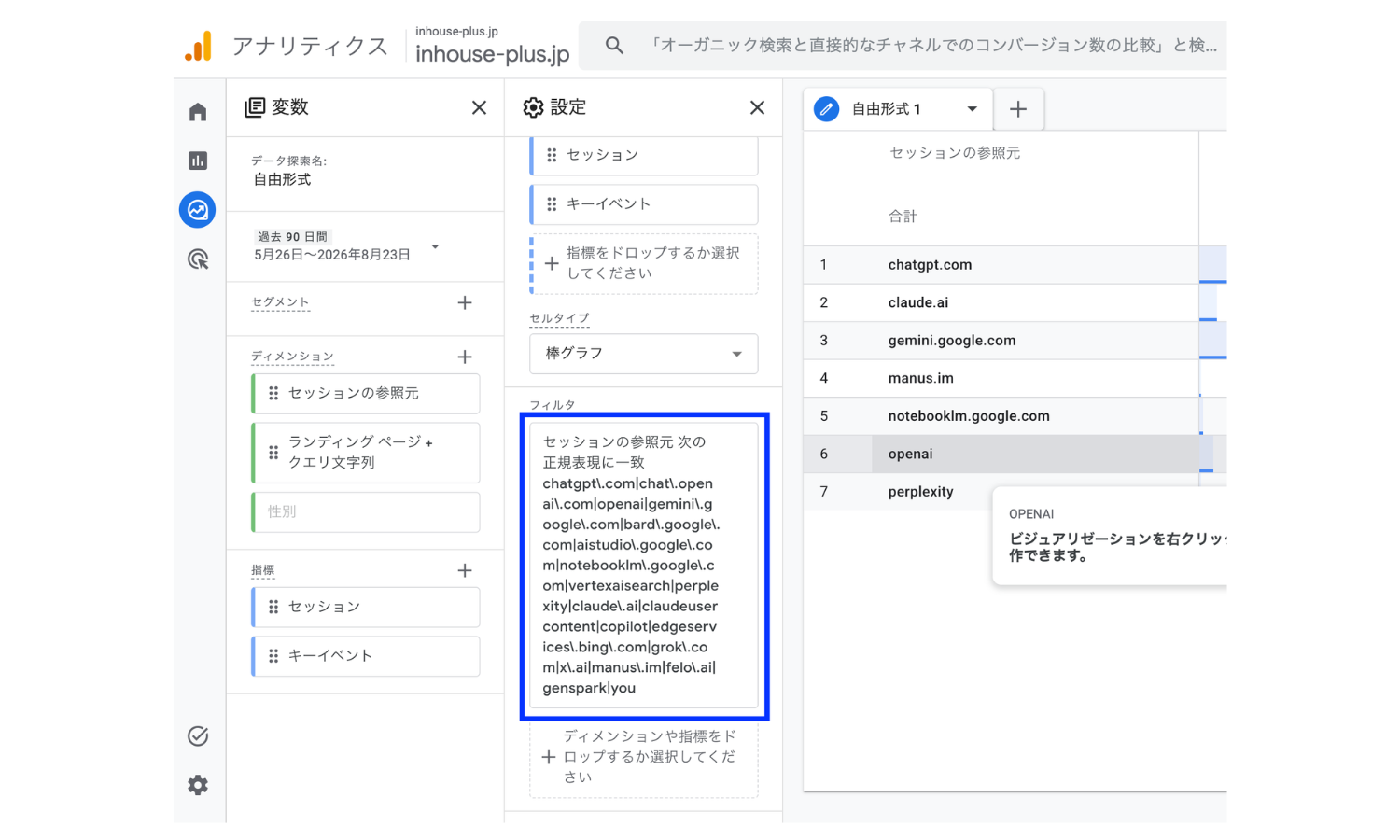Edit the セッションの参照元 regex filter
This screenshot has width=1400, height=840.
point(644,566)
